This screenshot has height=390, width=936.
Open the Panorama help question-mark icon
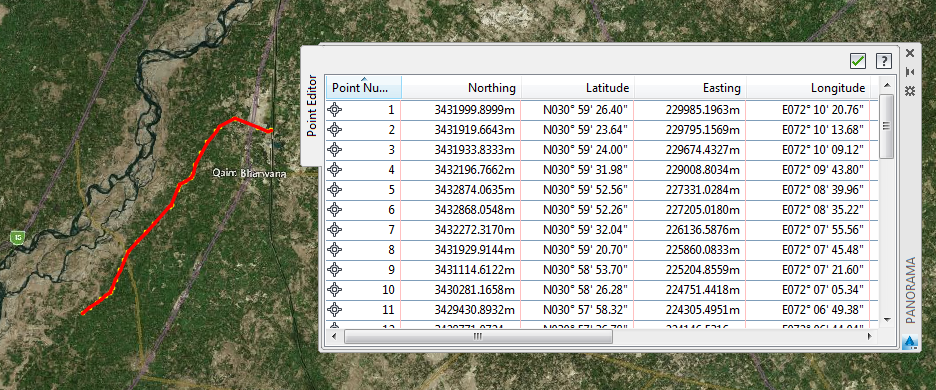883,61
